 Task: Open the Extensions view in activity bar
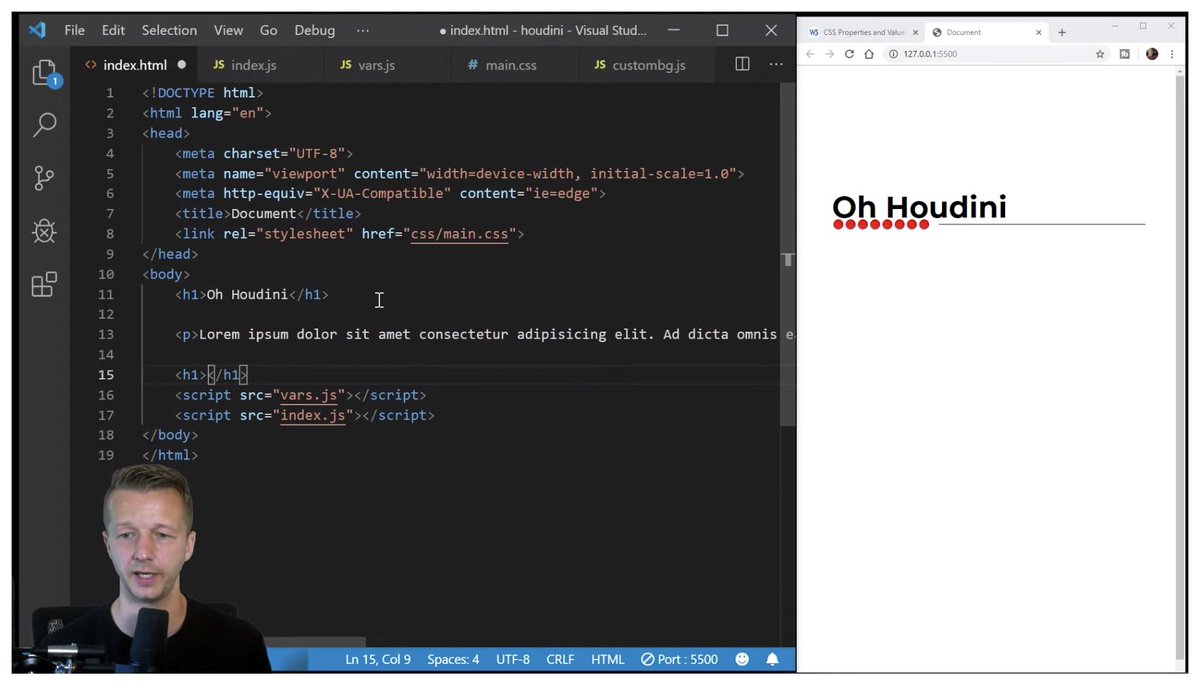pyautogui.click(x=44, y=284)
